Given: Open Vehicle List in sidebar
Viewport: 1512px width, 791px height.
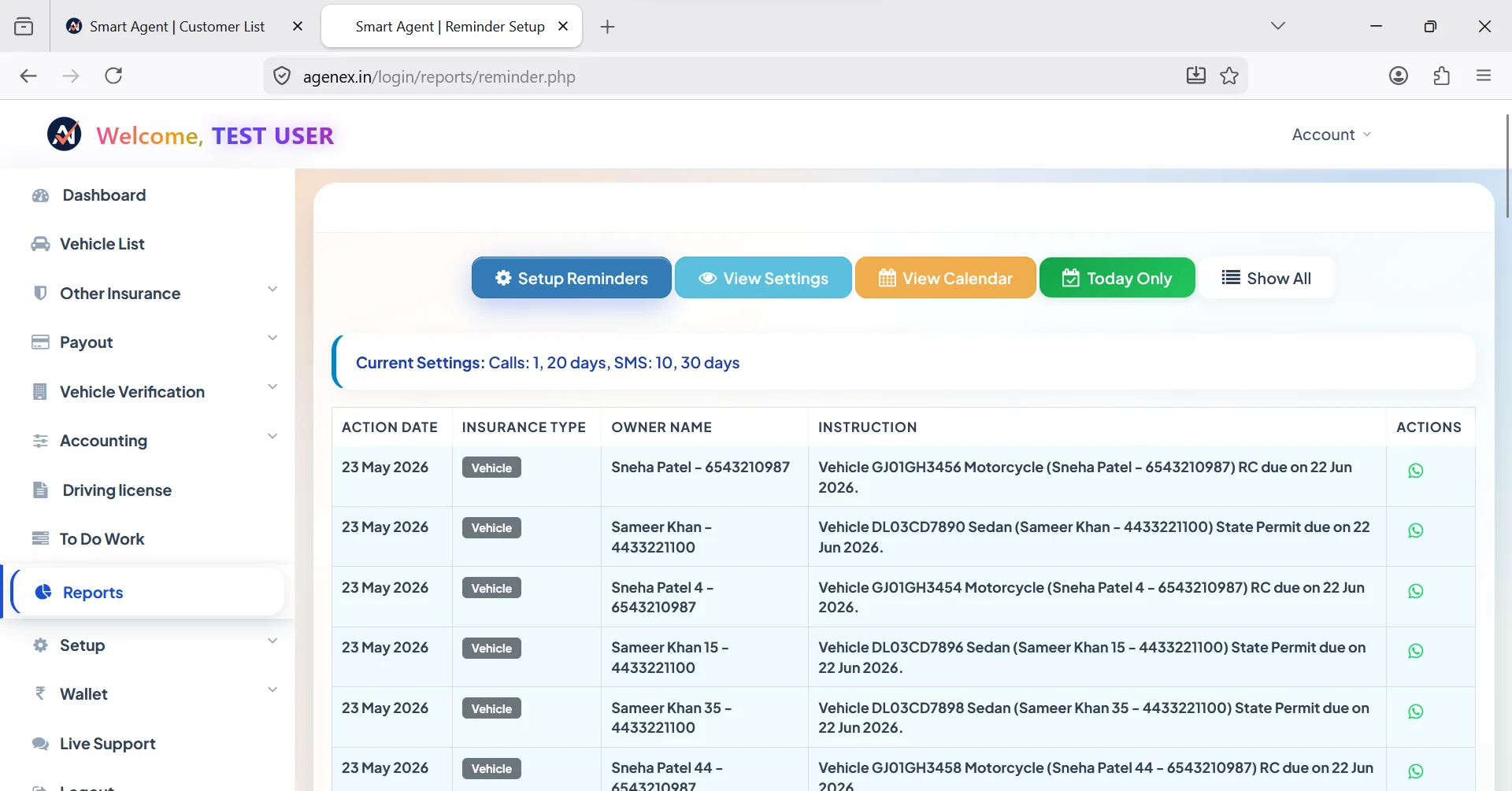Looking at the screenshot, I should pos(102,244).
